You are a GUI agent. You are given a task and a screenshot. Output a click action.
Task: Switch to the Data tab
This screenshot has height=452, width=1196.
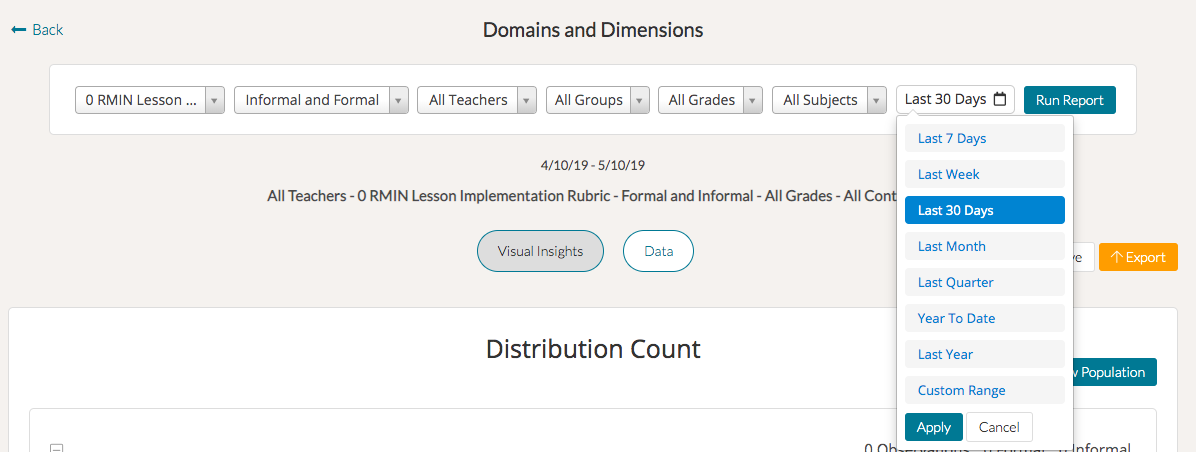click(658, 252)
